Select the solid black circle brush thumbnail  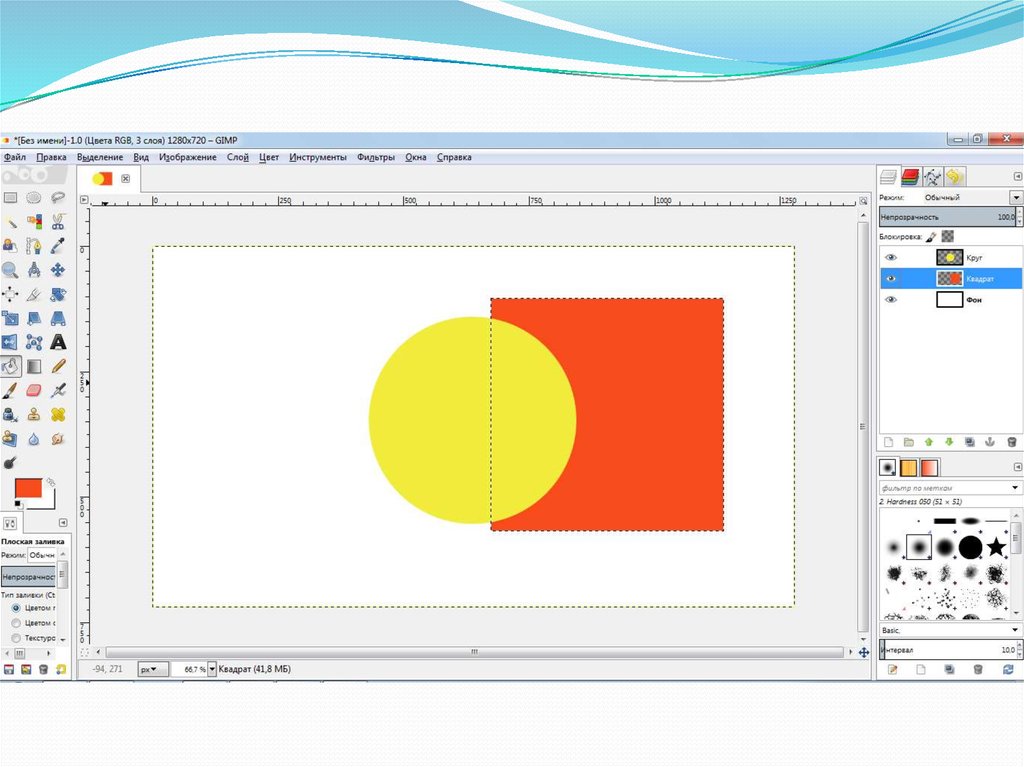pos(970,546)
